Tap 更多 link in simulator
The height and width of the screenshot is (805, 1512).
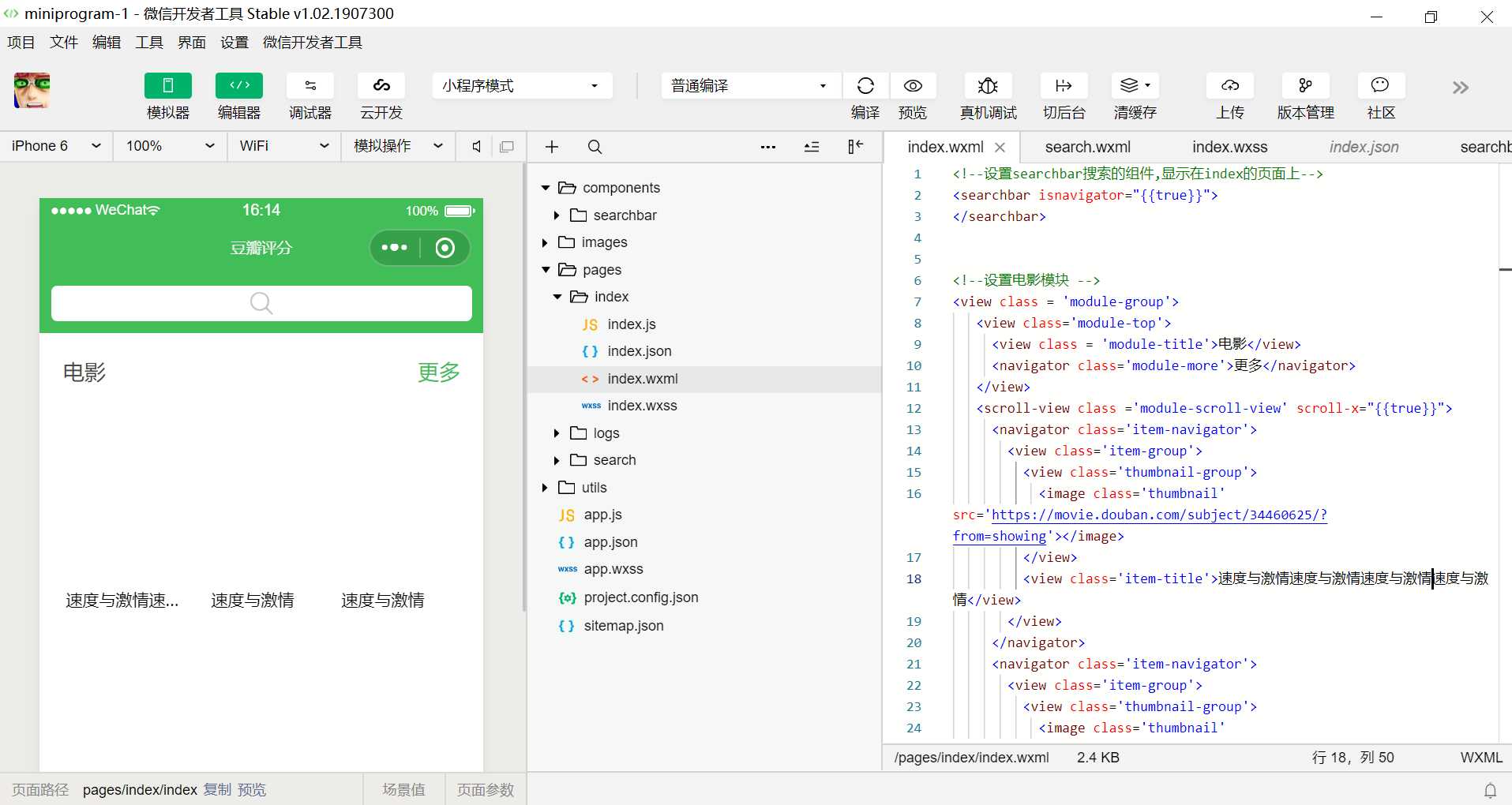(439, 372)
